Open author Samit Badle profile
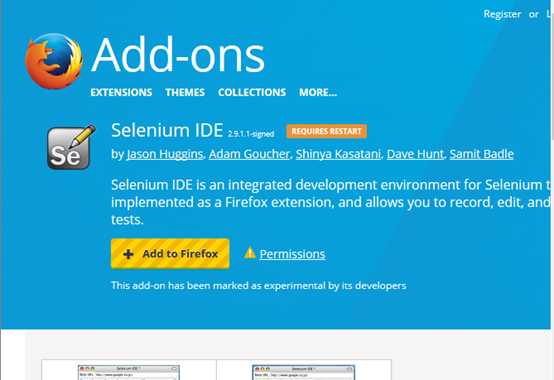 482,154
